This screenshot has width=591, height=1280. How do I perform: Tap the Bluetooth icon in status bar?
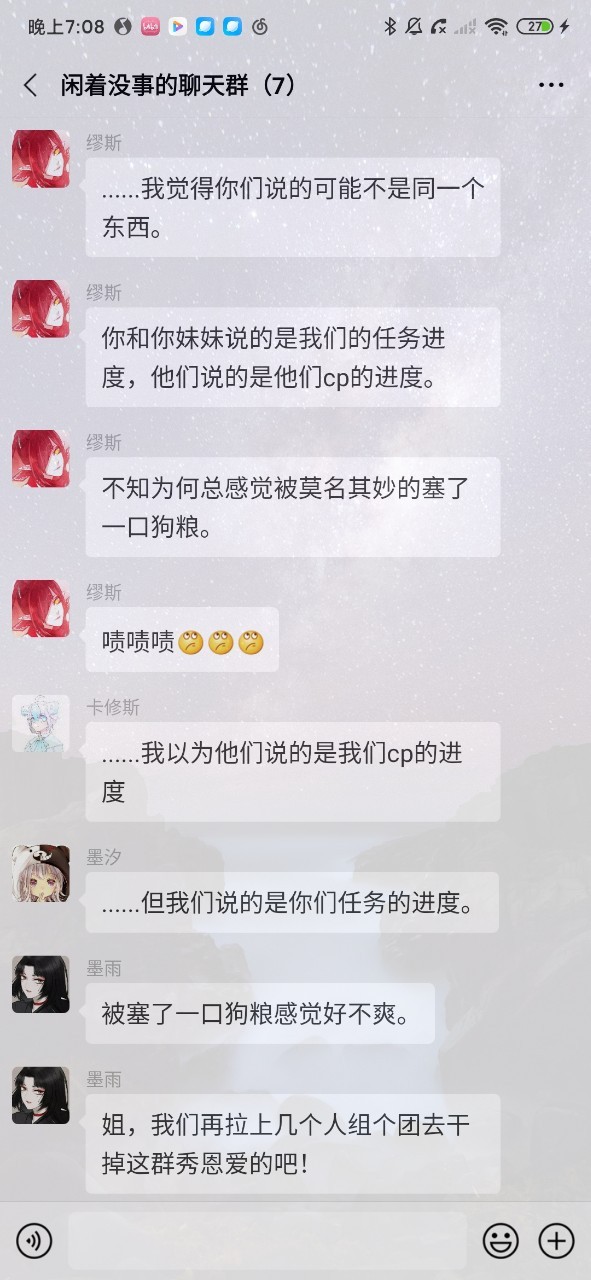pyautogui.click(x=390, y=27)
